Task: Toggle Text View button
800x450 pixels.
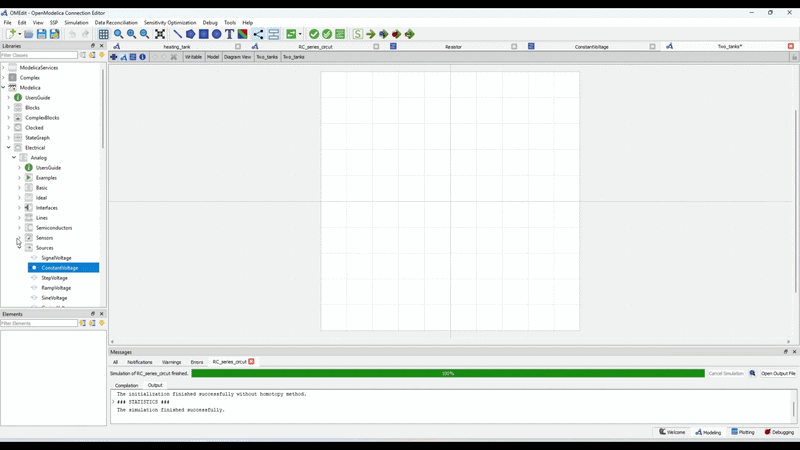Action: tap(133, 57)
